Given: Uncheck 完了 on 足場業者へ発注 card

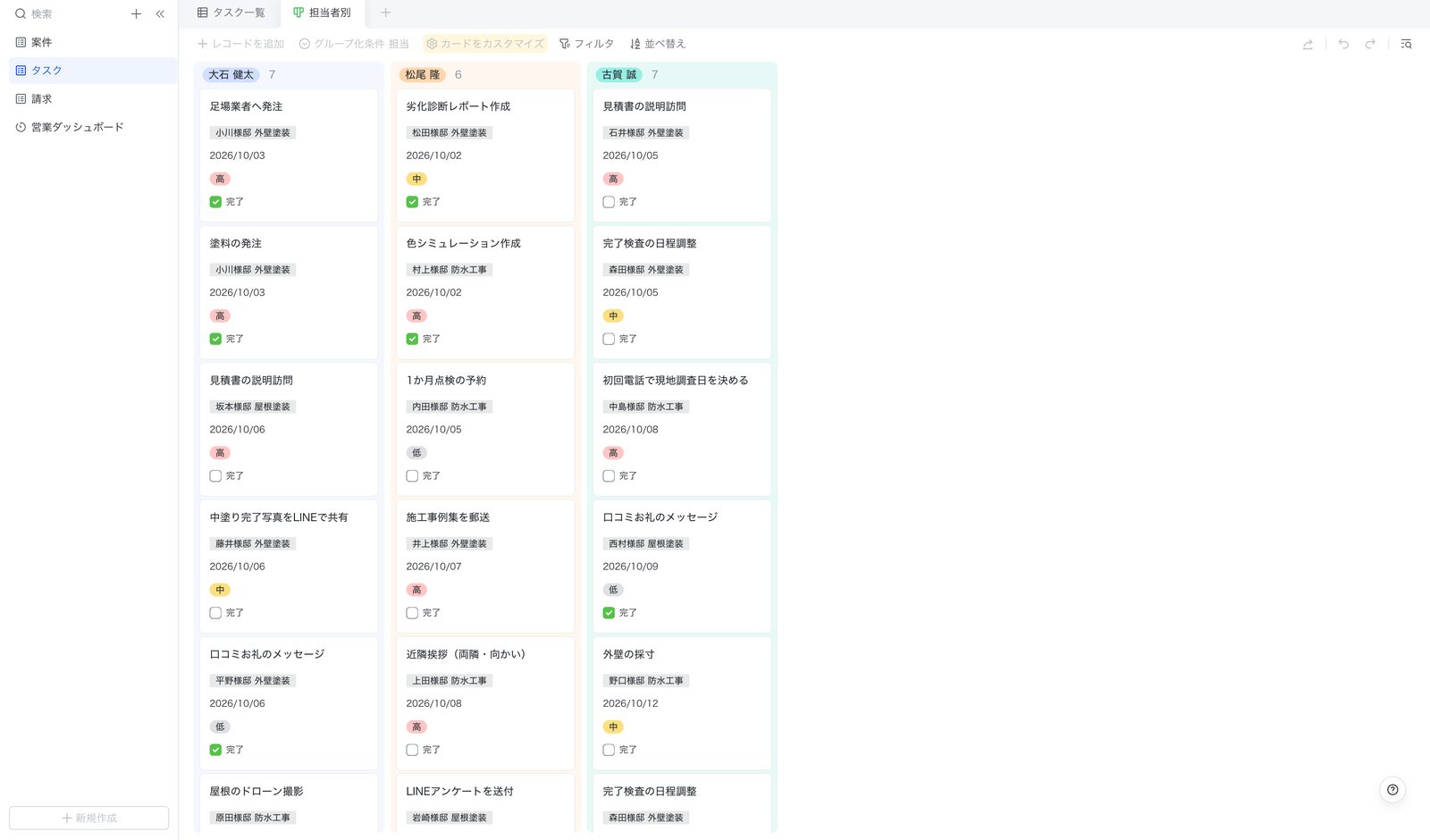Looking at the screenshot, I should point(215,202).
